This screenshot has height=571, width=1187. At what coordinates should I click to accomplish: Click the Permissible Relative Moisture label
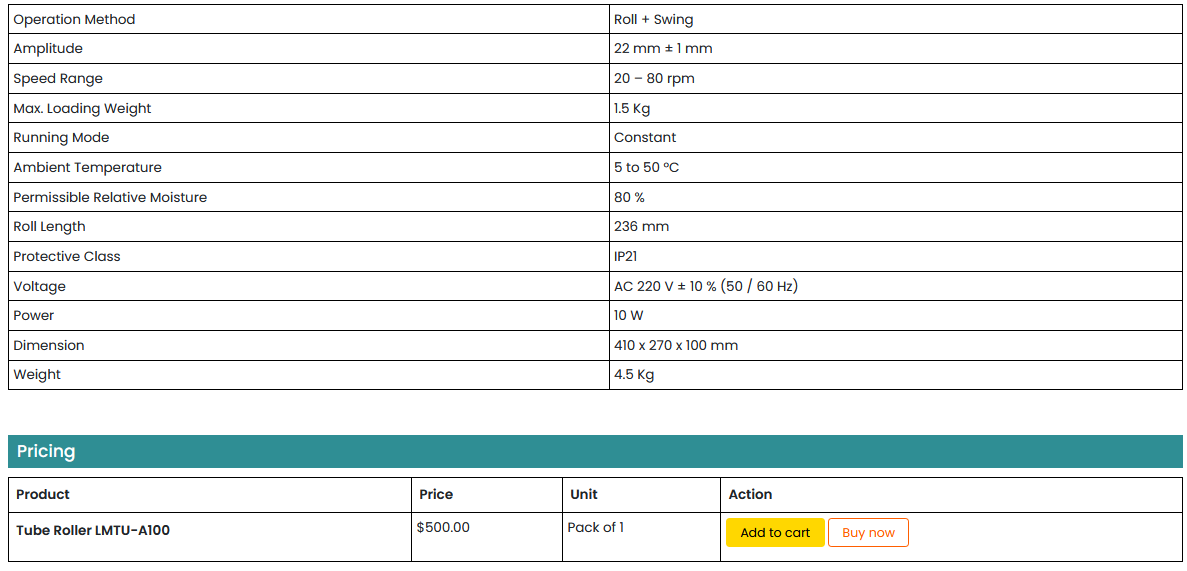point(110,198)
